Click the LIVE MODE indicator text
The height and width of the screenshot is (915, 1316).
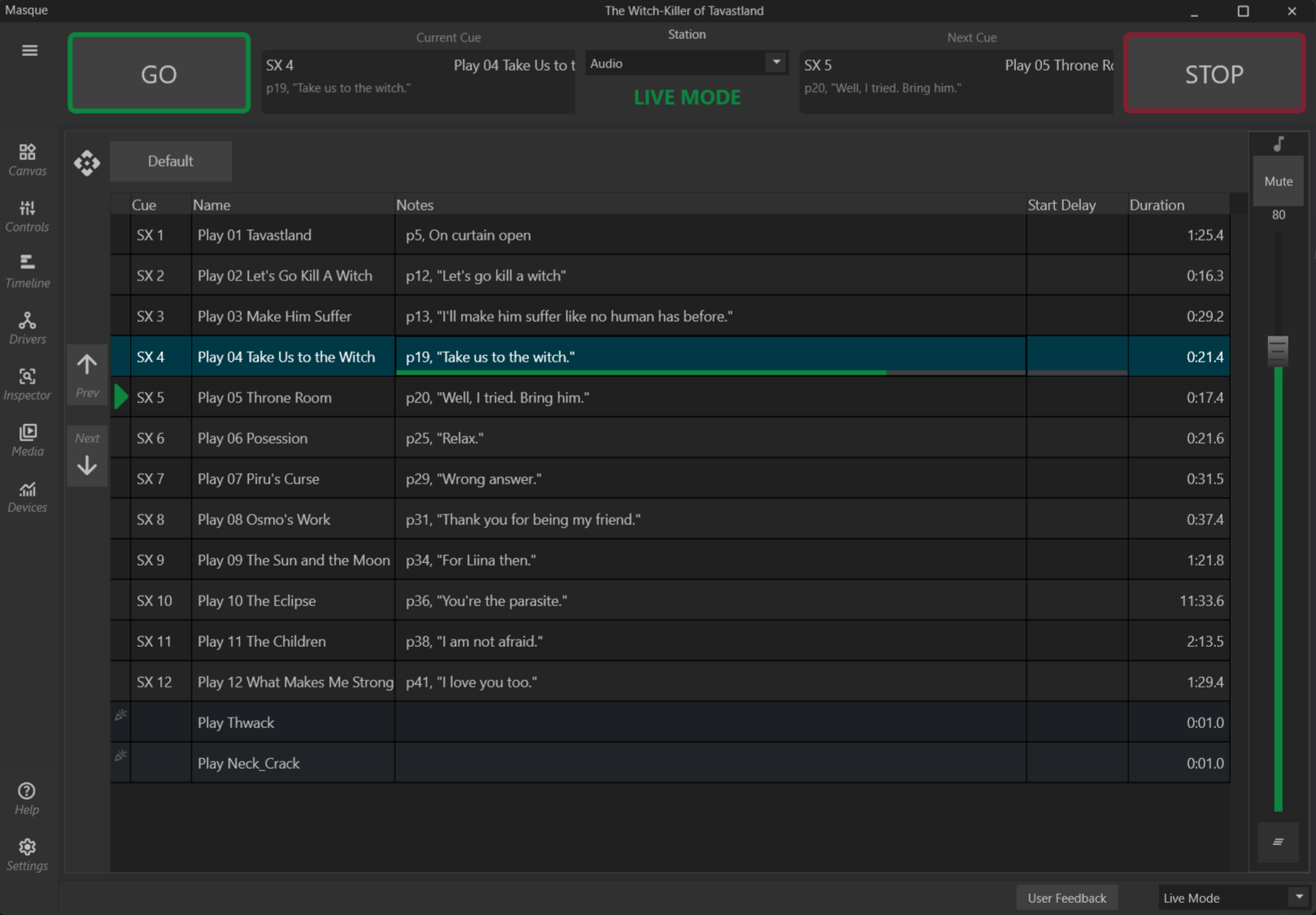click(687, 98)
